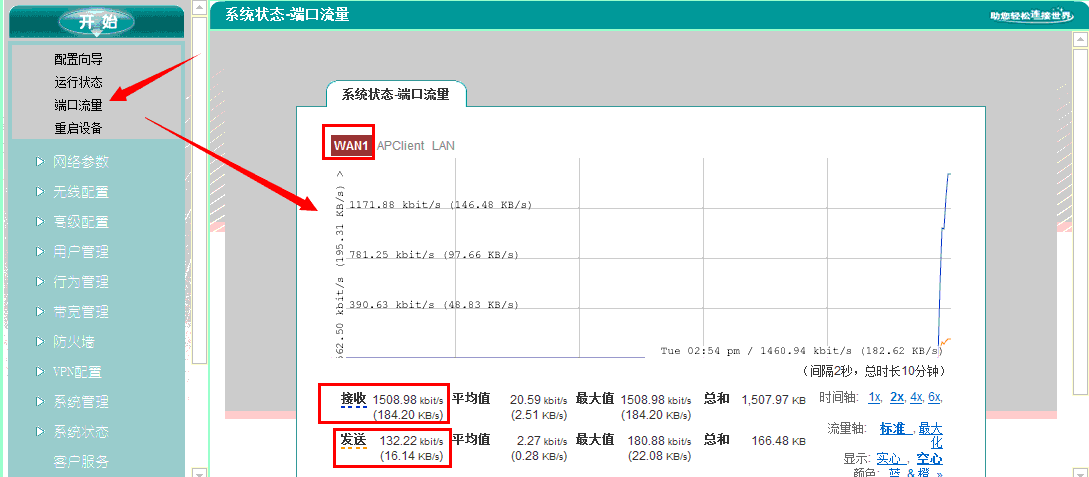Image resolution: width=1089 pixels, height=477 pixels.
Task: Click the 390.63 kbit/s gridline label
Action: click(434, 305)
